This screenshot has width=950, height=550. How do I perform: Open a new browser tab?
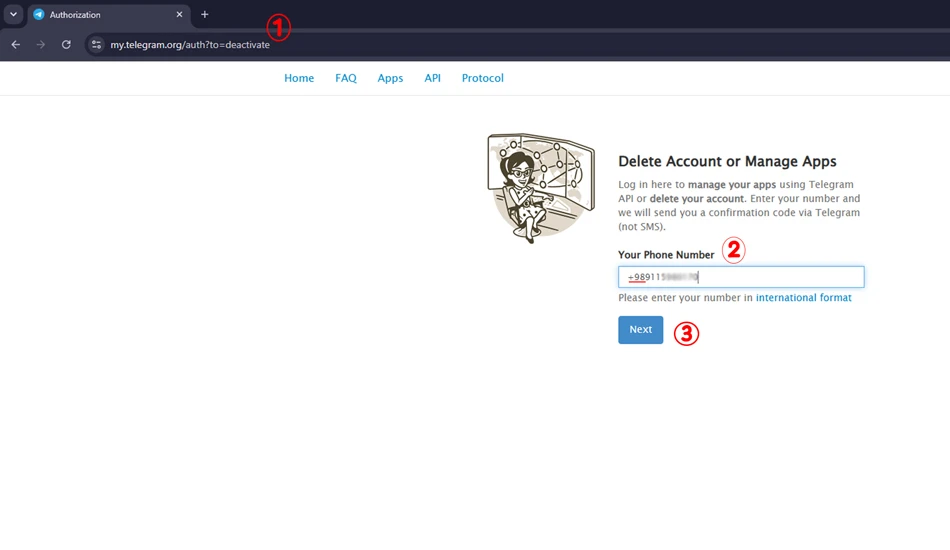205,15
